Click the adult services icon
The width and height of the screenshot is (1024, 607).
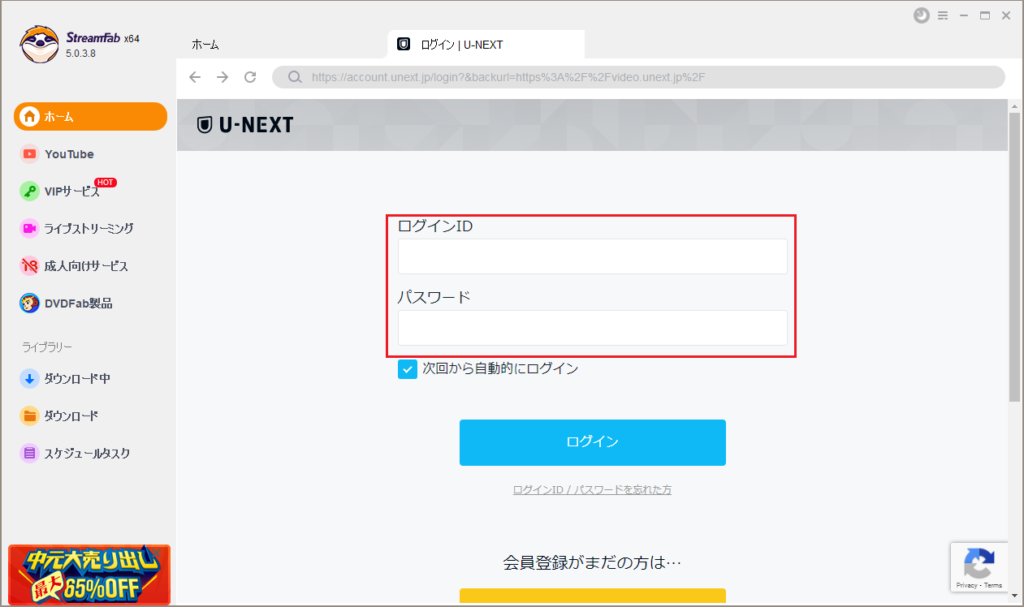point(29,266)
